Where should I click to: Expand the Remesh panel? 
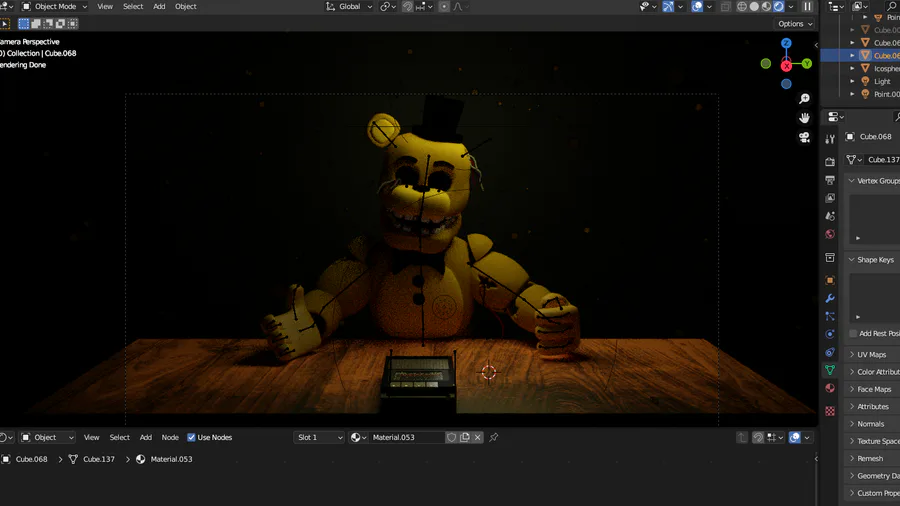(x=870, y=458)
